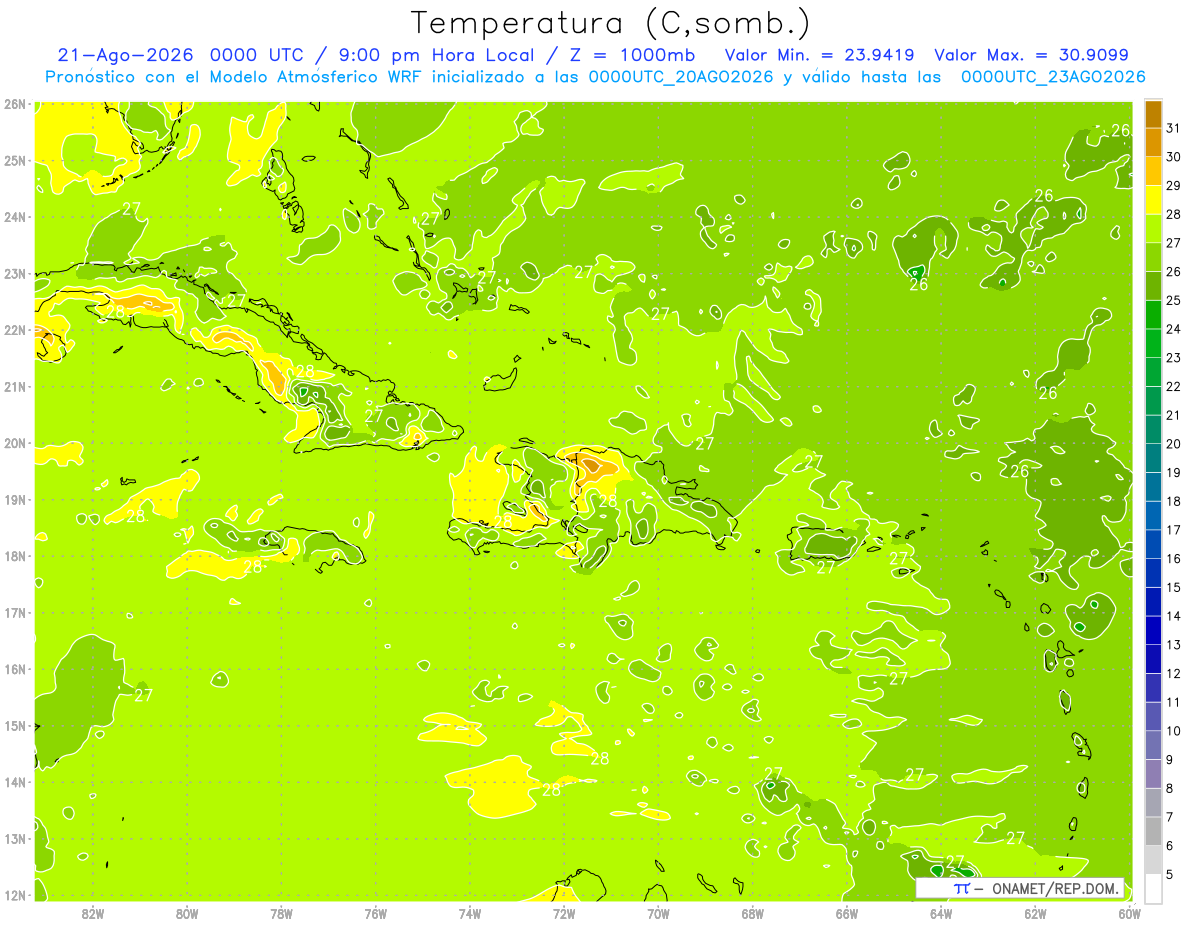Click the longitude label '80W'

187,913
